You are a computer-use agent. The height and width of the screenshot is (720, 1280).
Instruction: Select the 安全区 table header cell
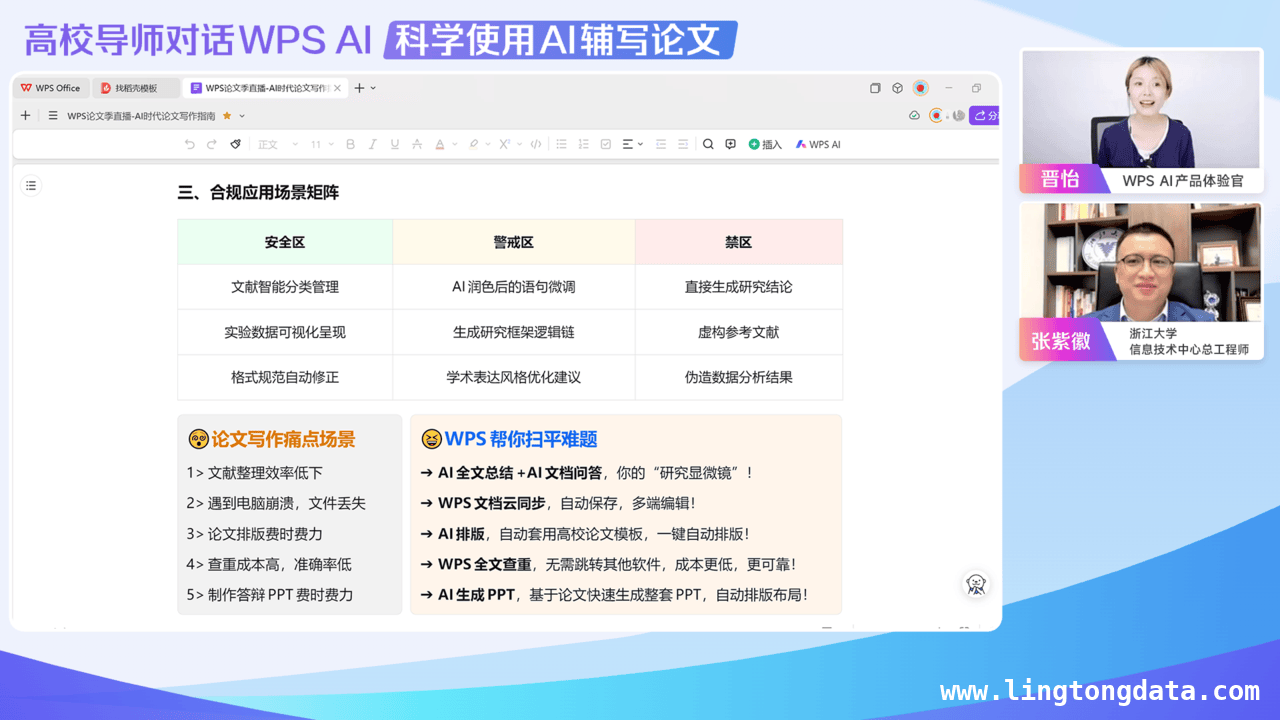[285, 242]
